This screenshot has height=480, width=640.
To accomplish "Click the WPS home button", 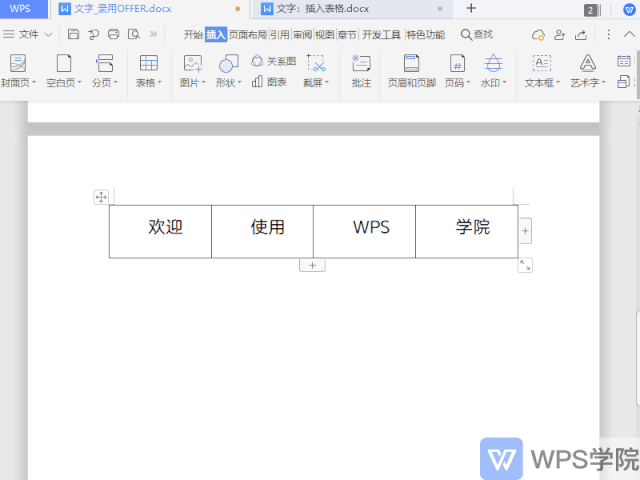I will click(x=23, y=9).
